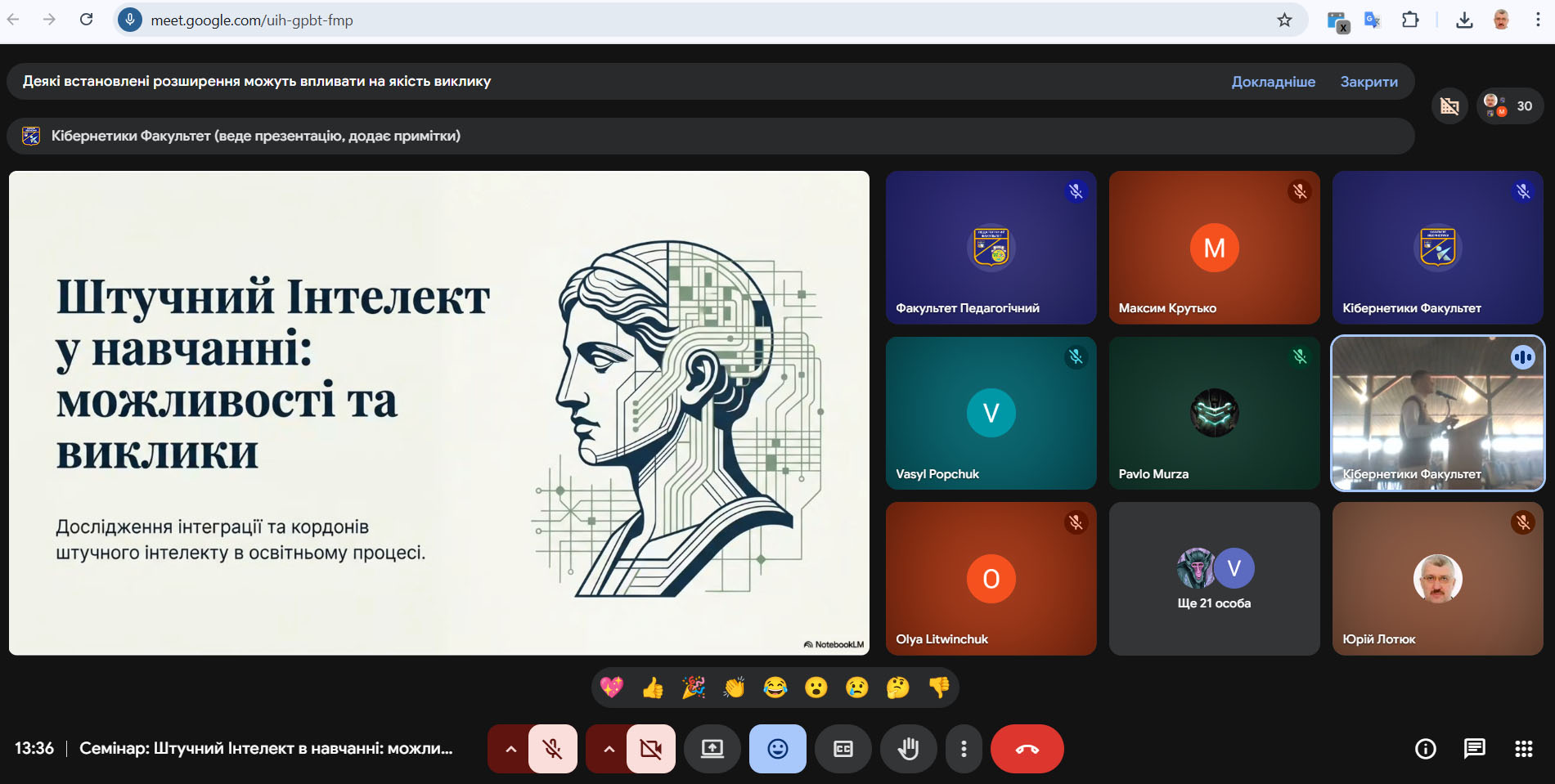Toggle closed captions
The image size is (1555, 784).
(x=843, y=749)
